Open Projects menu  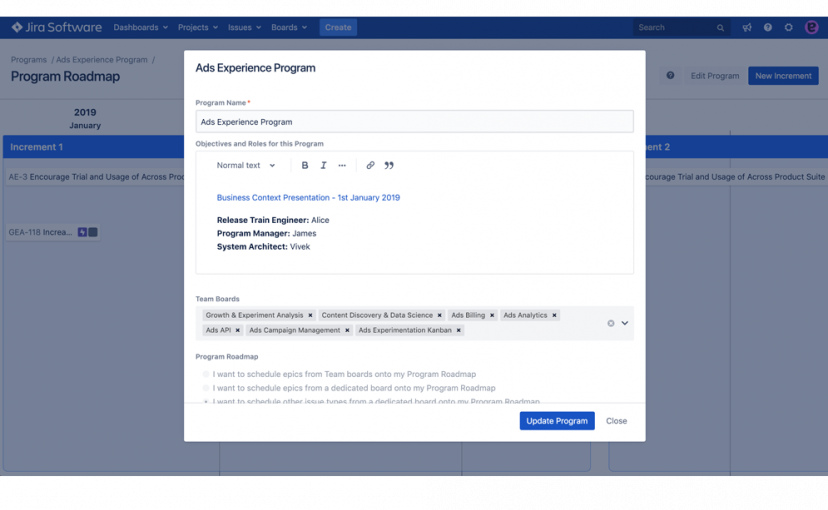click(197, 27)
